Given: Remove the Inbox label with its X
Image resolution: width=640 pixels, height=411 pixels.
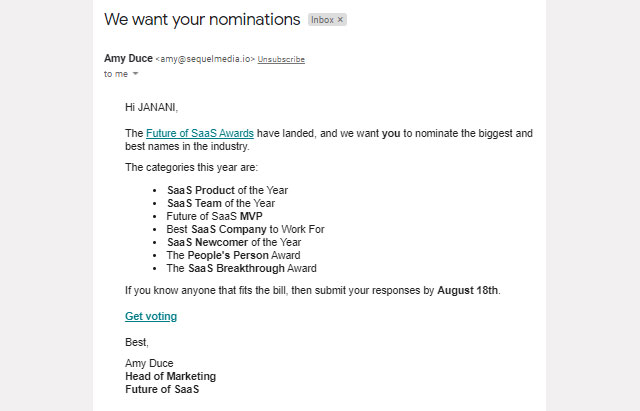Looking at the screenshot, I should [340, 20].
